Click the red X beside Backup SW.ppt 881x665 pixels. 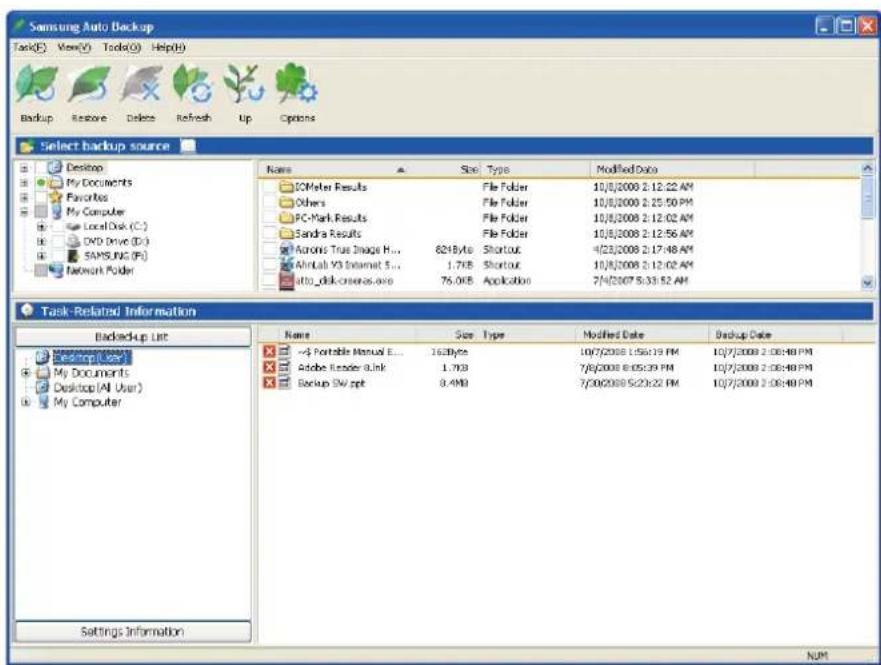point(270,383)
